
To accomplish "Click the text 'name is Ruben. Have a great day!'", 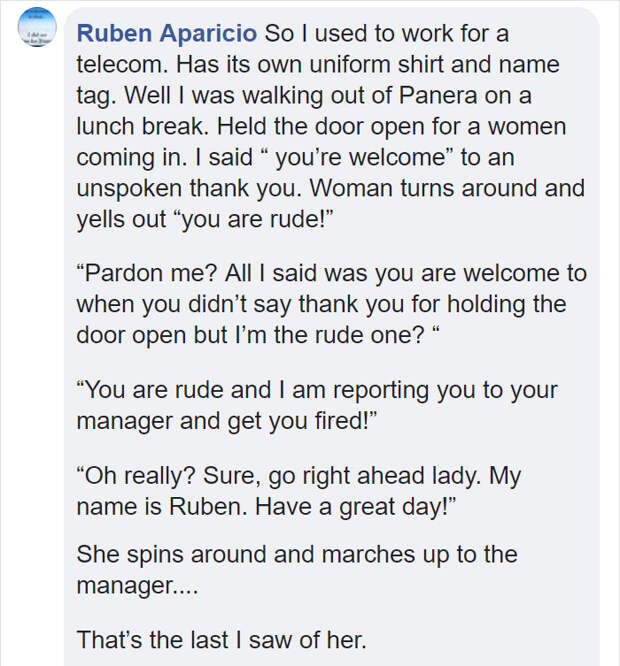I will [267, 507].
